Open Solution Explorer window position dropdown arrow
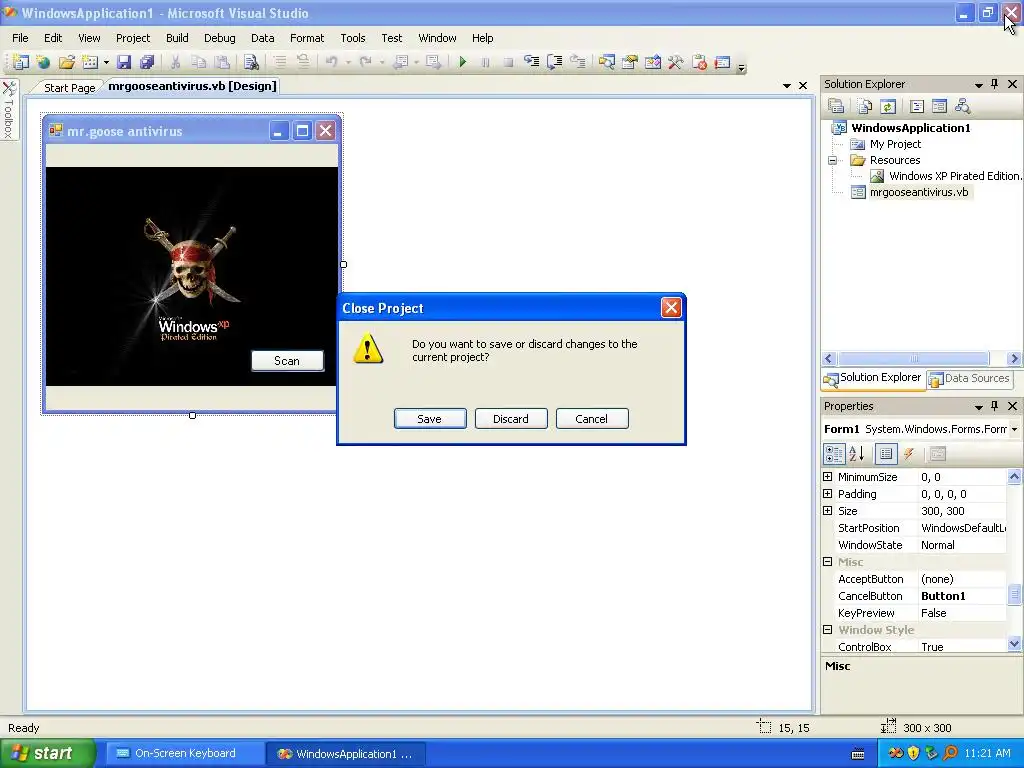 pos(978,84)
